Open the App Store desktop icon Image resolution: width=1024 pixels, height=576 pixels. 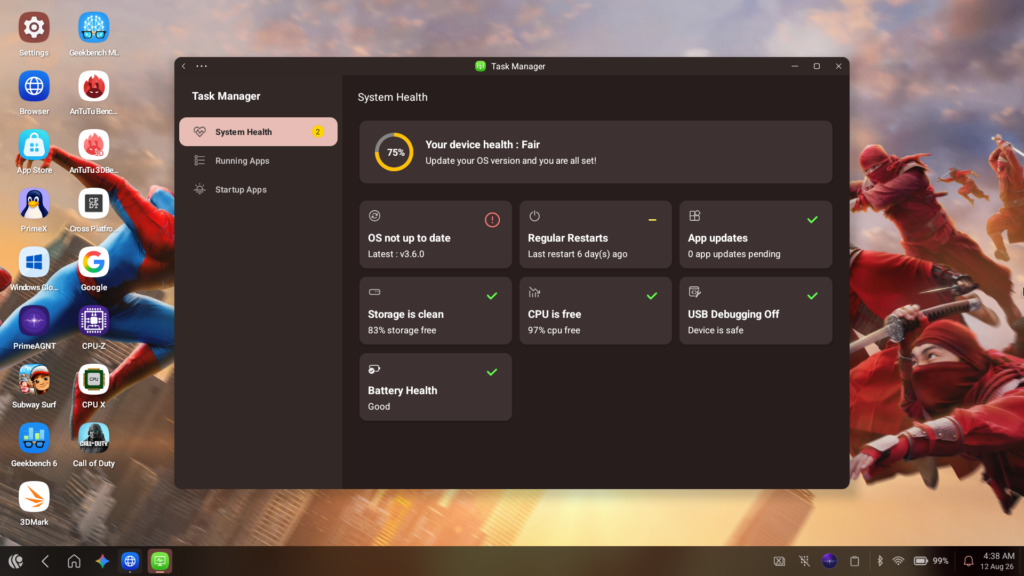point(34,145)
